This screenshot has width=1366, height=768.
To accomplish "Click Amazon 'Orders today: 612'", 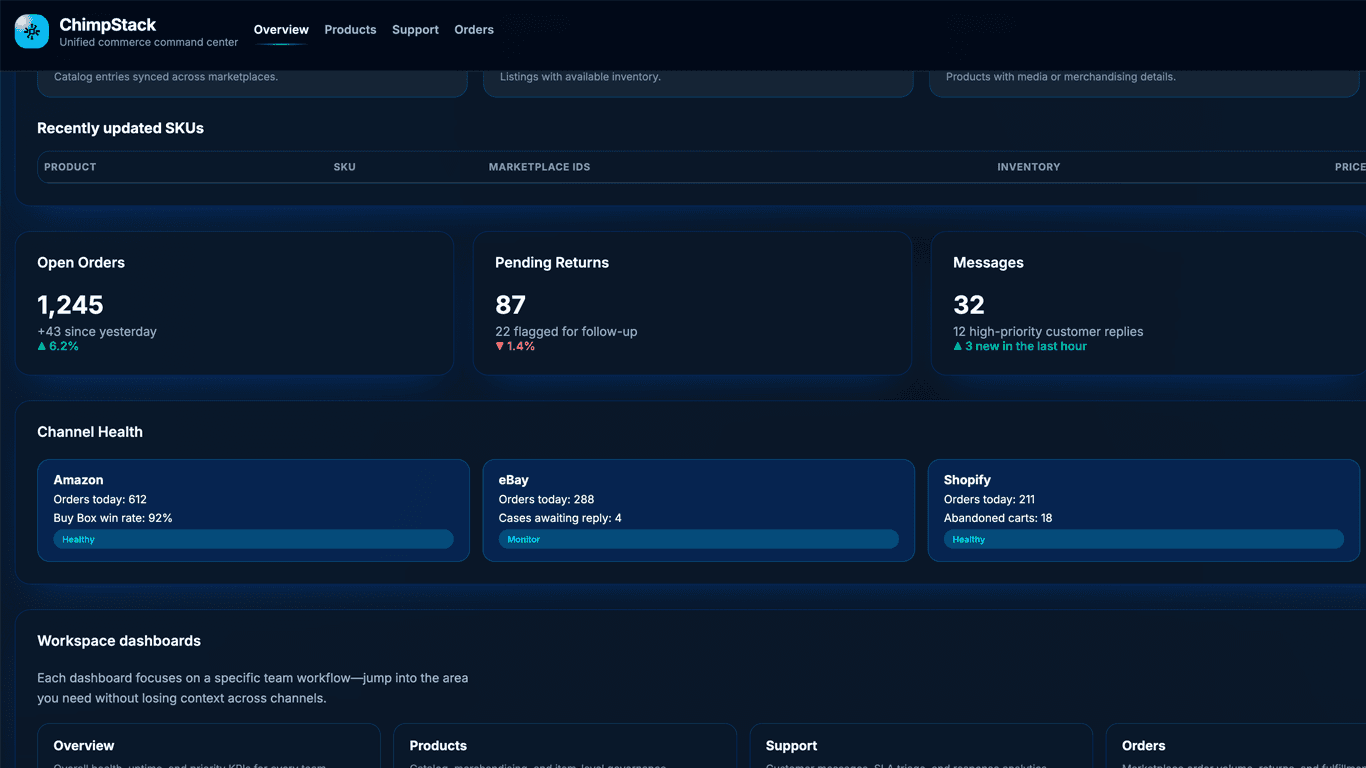I will 100,499.
